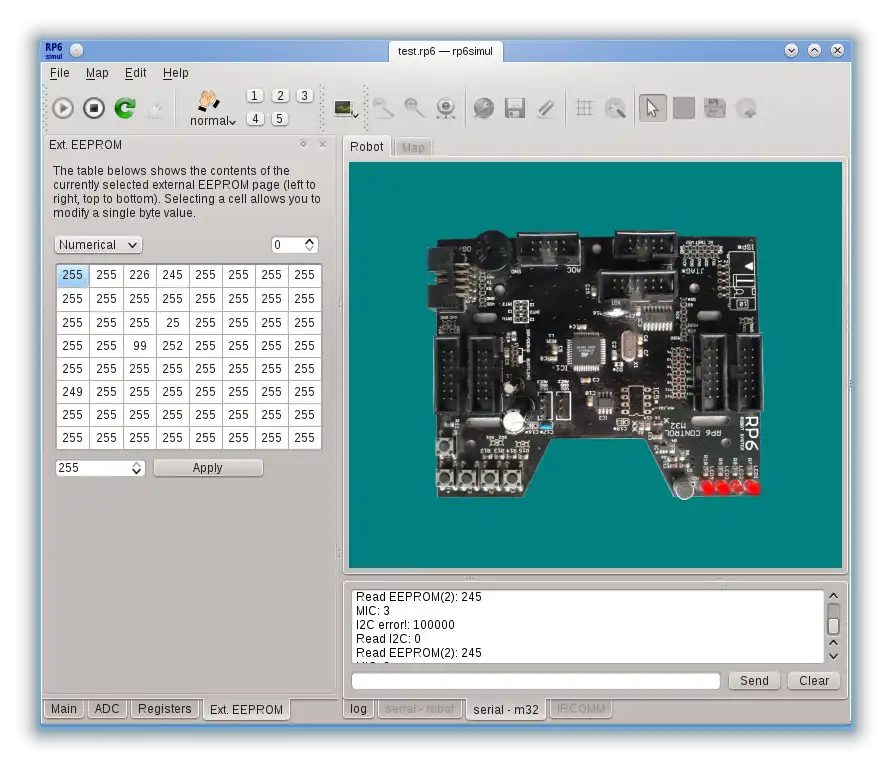Click the Run (play) toolbar button
Screen dimensions: 892x767
coord(63,108)
